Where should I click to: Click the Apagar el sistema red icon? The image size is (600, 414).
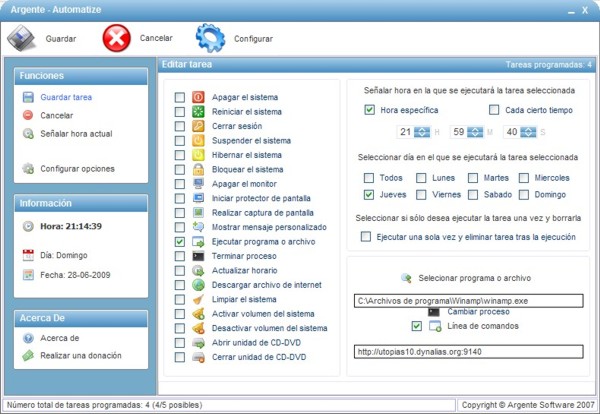point(198,97)
